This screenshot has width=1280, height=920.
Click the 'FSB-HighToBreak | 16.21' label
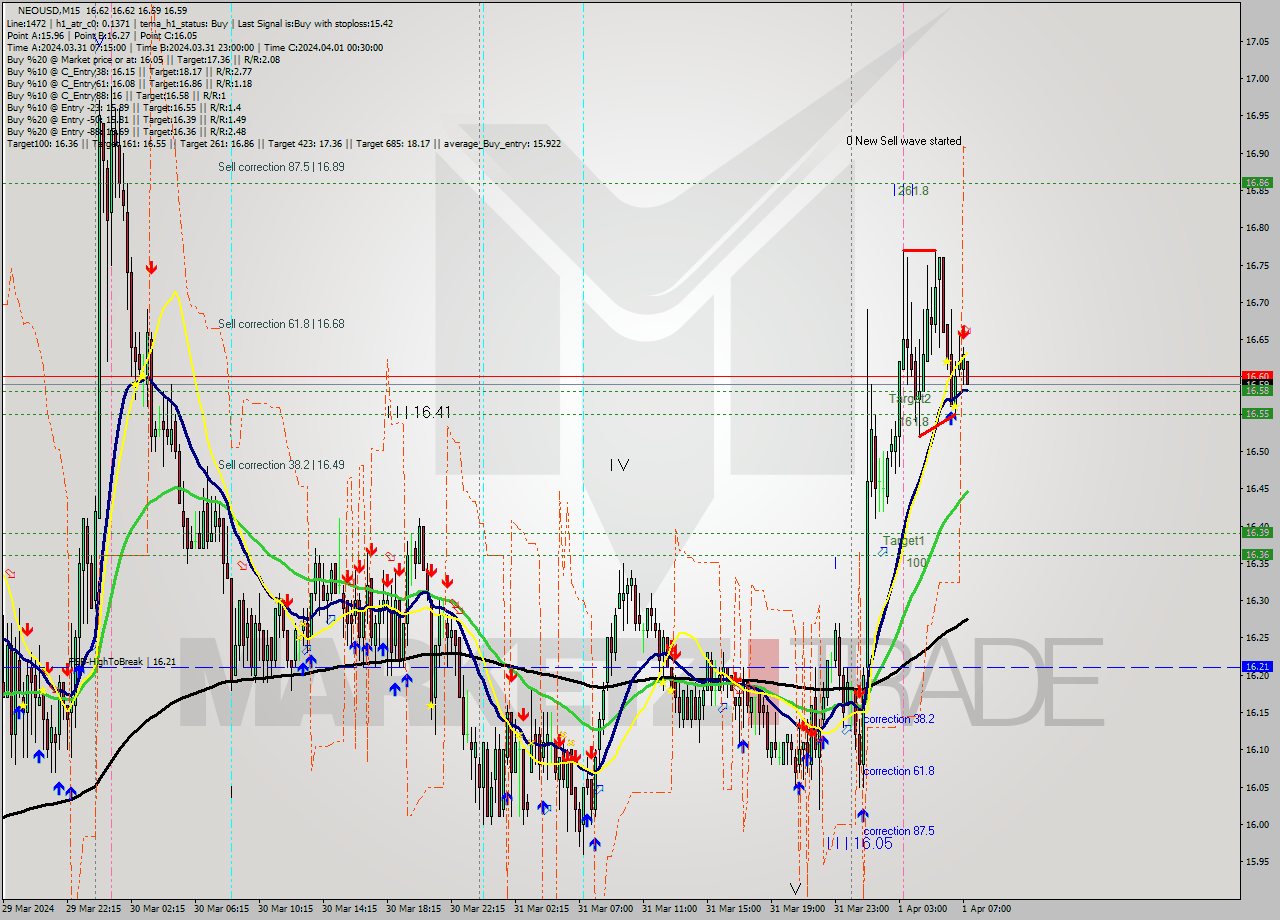click(121, 662)
